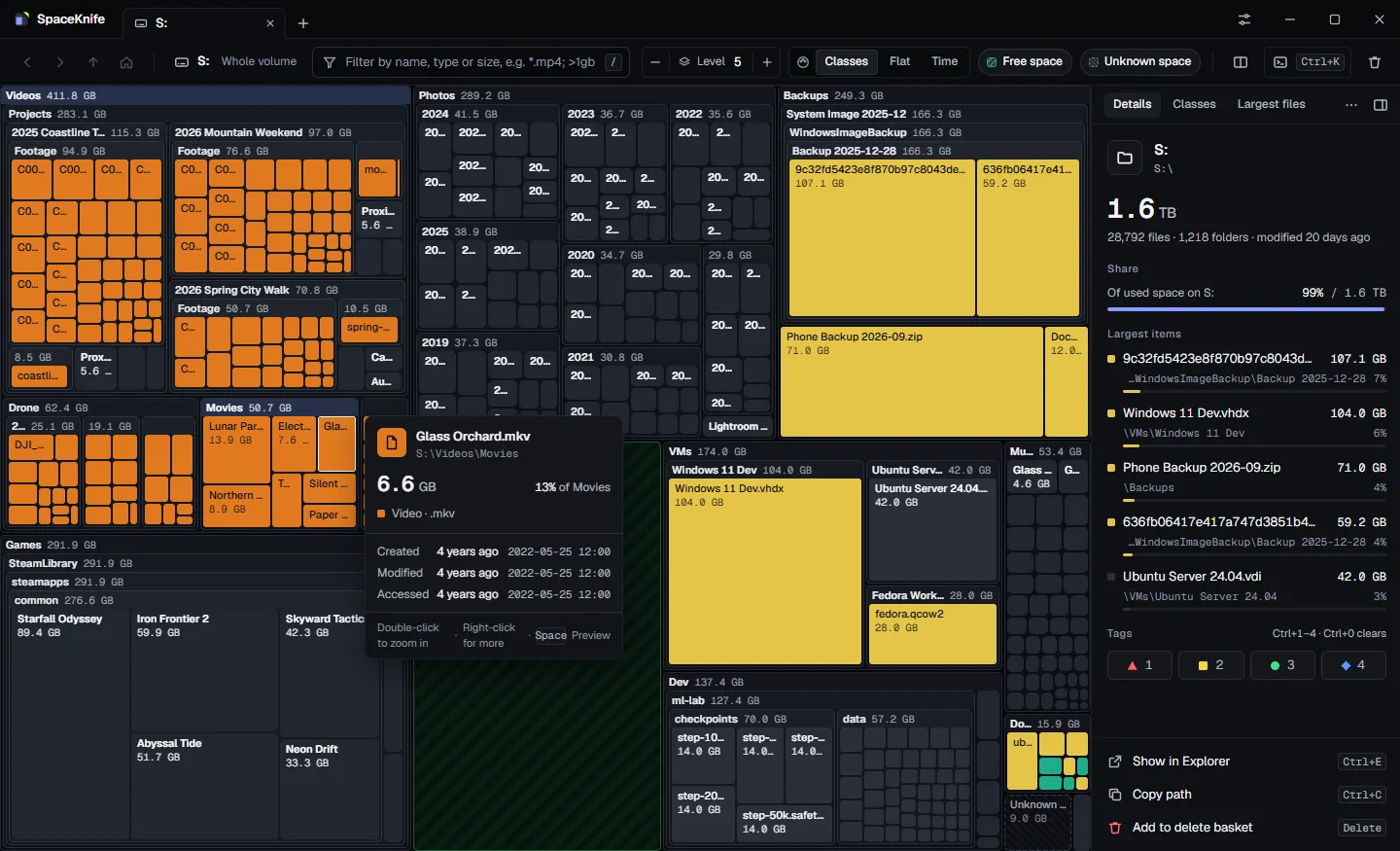Apply the green circle tag 3
The width and height of the screenshot is (1400, 851).
tap(1281, 665)
